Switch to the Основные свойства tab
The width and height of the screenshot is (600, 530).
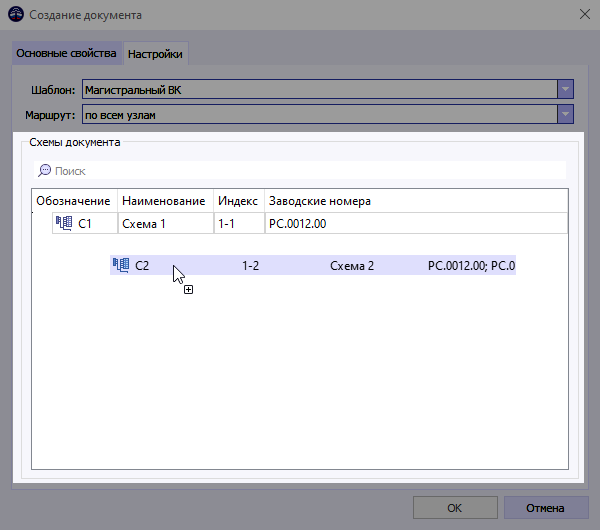66,53
